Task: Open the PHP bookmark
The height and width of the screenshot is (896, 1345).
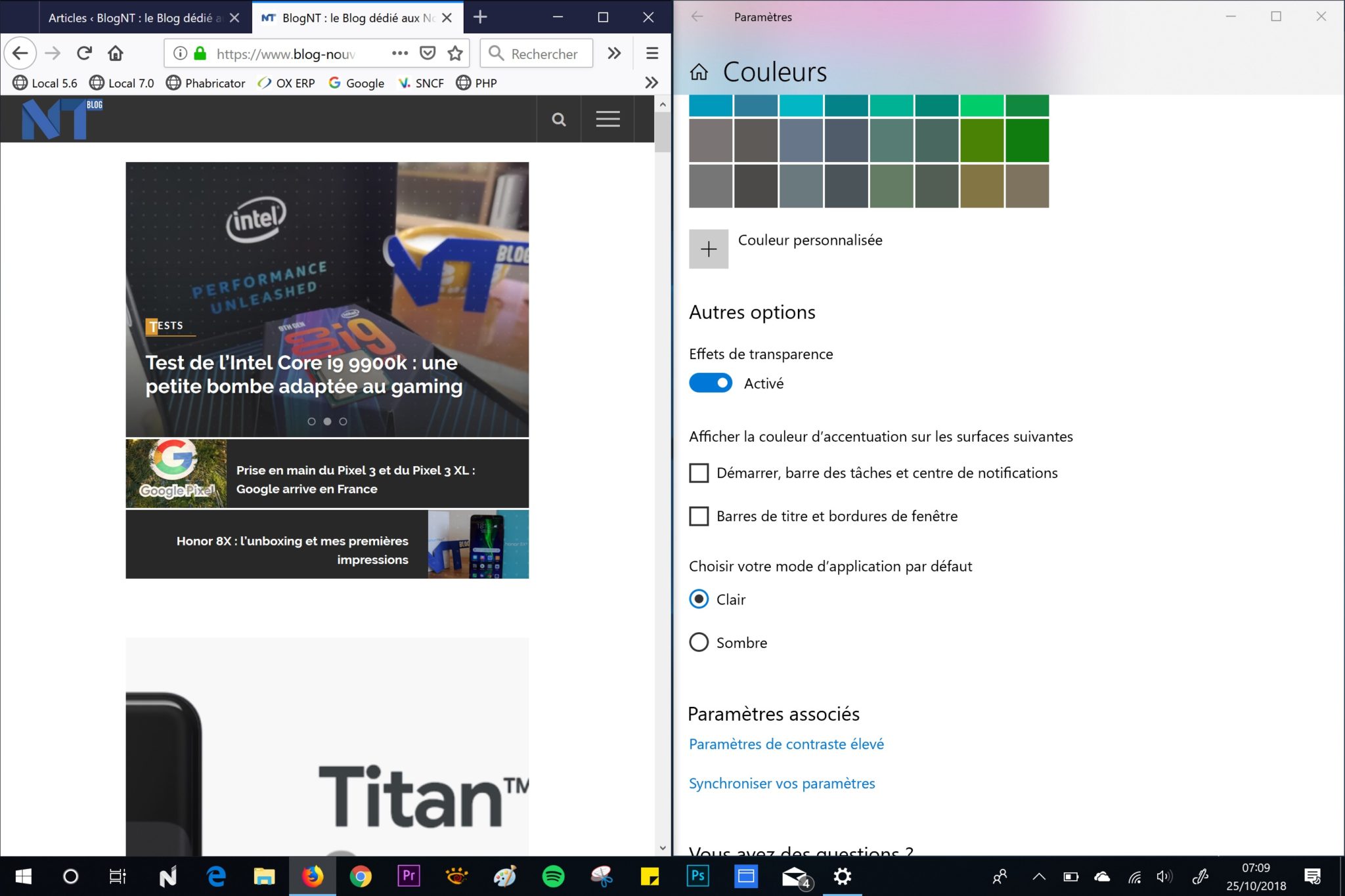Action: pos(476,83)
